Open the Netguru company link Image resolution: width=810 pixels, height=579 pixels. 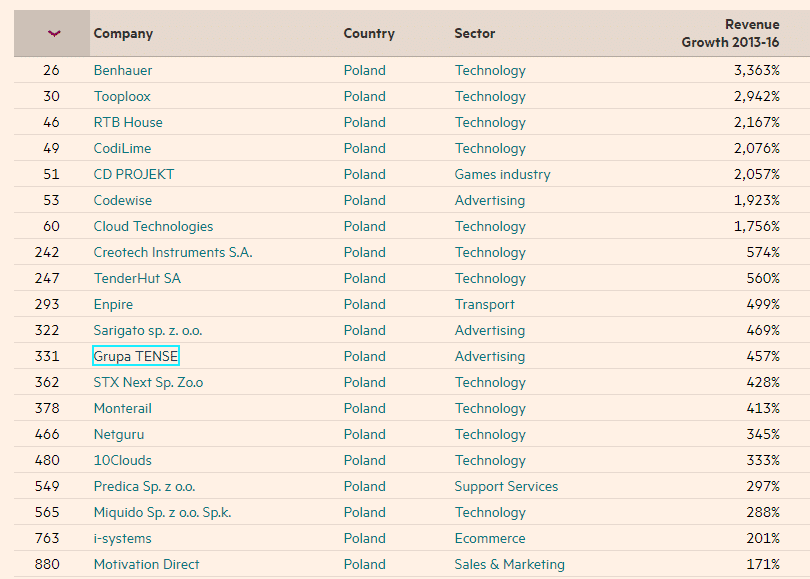point(119,435)
